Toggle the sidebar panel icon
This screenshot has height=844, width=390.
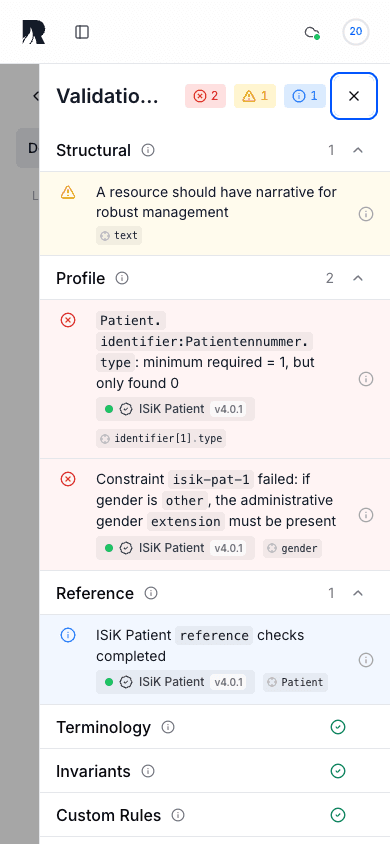tap(82, 32)
